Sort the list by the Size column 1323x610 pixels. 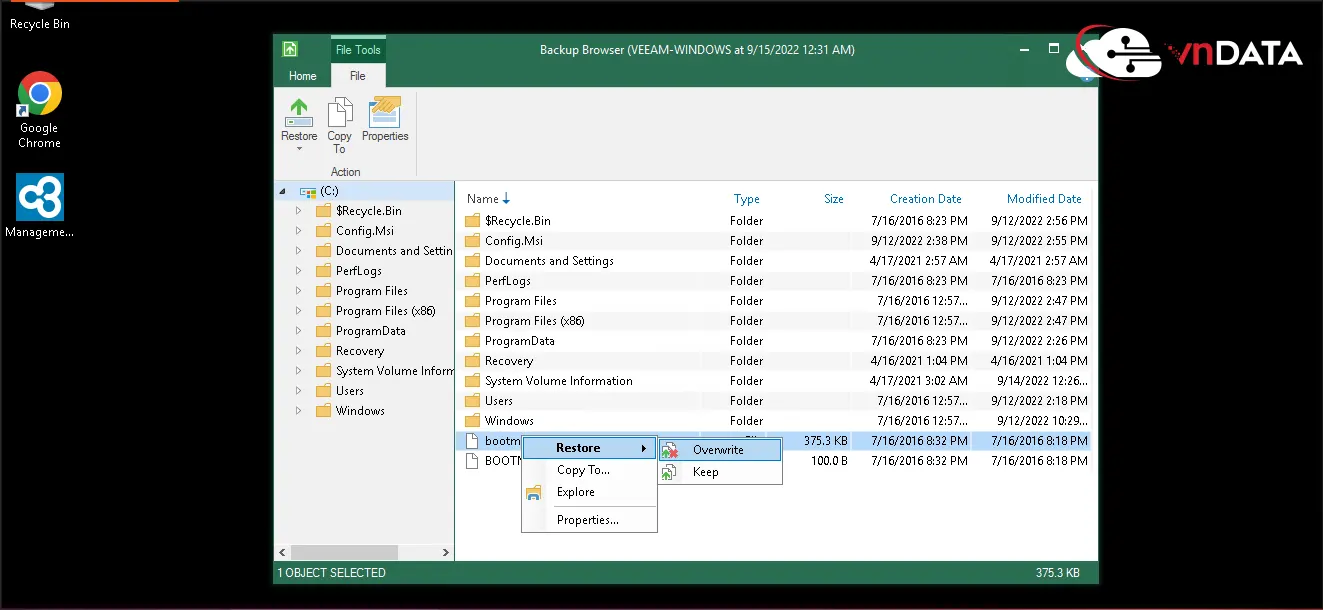[834, 199]
